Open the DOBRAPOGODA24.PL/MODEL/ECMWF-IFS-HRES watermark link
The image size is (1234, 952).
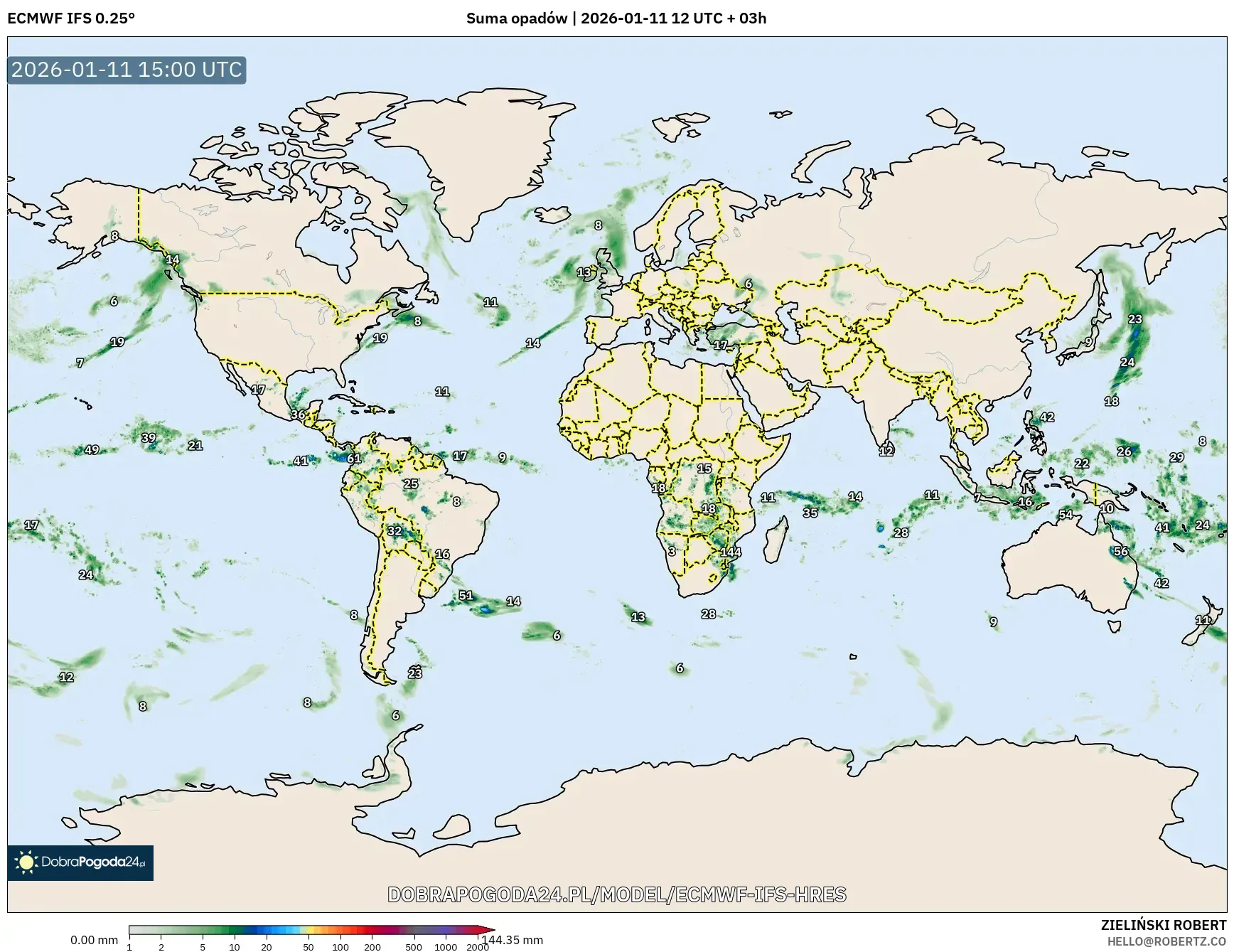617,894
